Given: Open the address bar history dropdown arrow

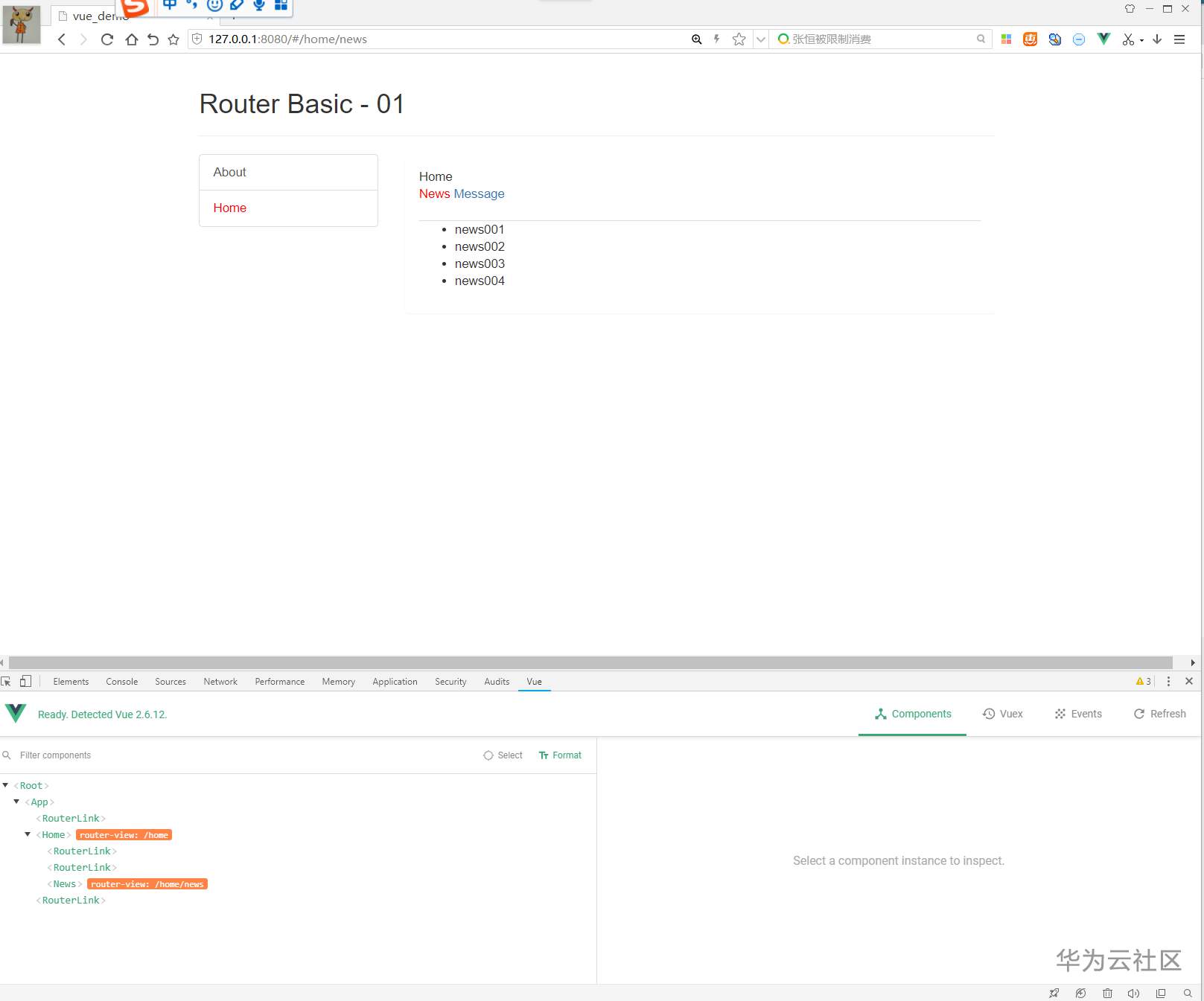Looking at the screenshot, I should pyautogui.click(x=761, y=39).
